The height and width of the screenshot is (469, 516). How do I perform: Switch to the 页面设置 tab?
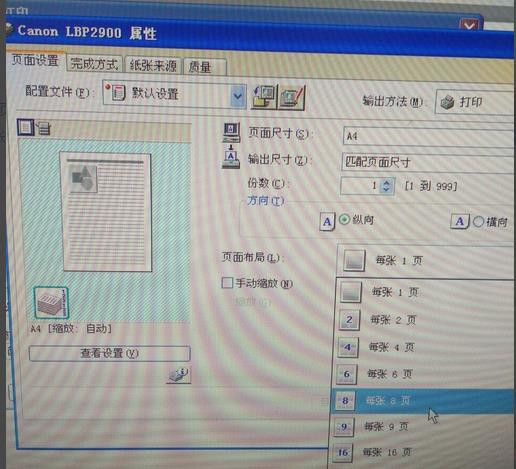click(x=35, y=61)
